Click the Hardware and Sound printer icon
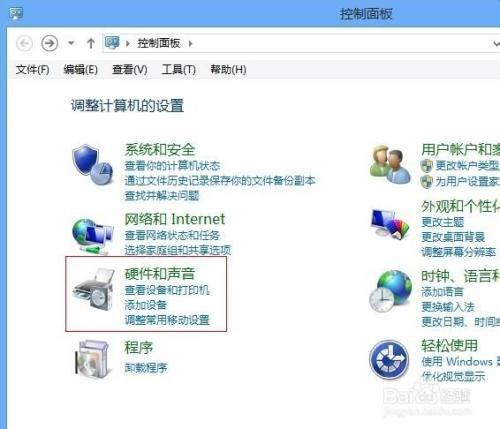Image resolution: width=500 pixels, height=429 pixels. click(x=94, y=290)
